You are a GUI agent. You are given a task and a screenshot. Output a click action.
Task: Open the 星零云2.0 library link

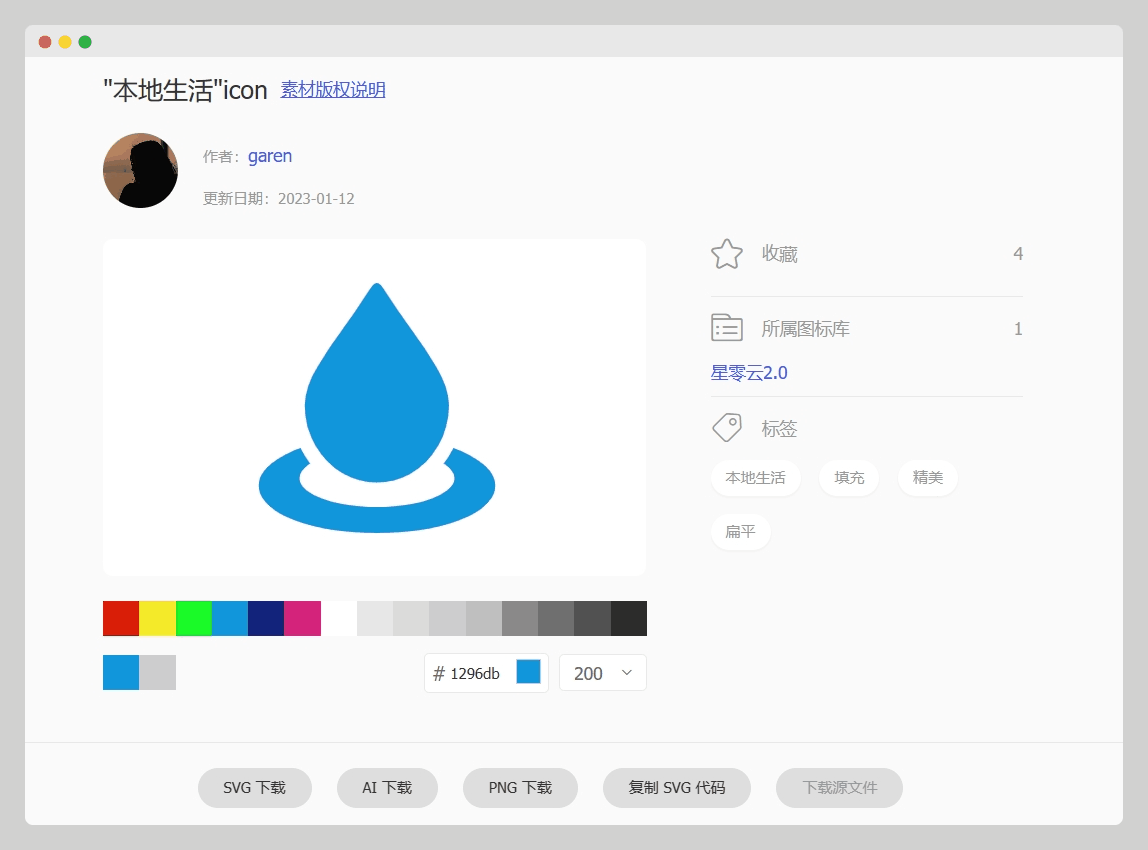pos(749,373)
